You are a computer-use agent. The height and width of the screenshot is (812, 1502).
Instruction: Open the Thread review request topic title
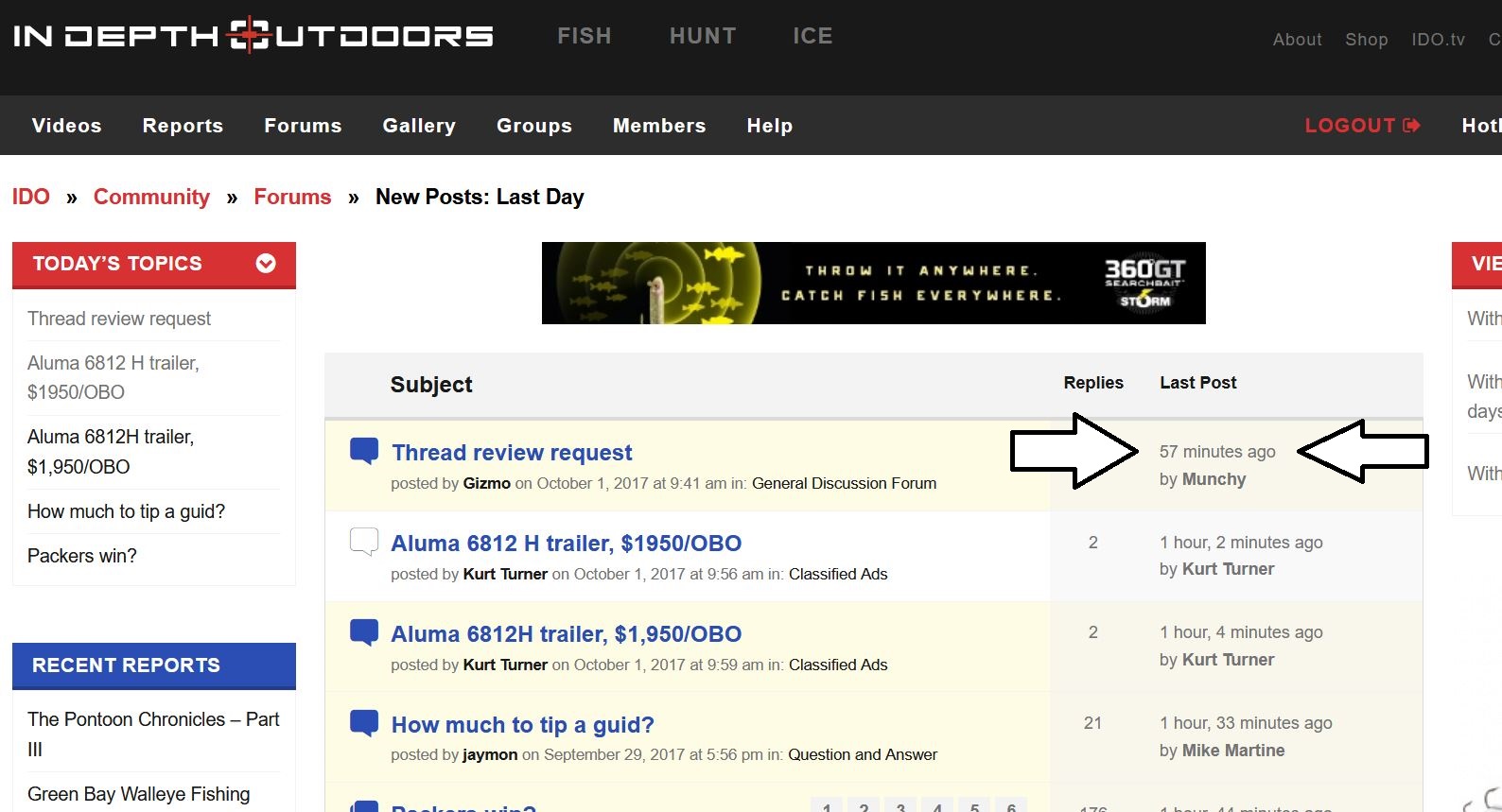tap(512, 453)
